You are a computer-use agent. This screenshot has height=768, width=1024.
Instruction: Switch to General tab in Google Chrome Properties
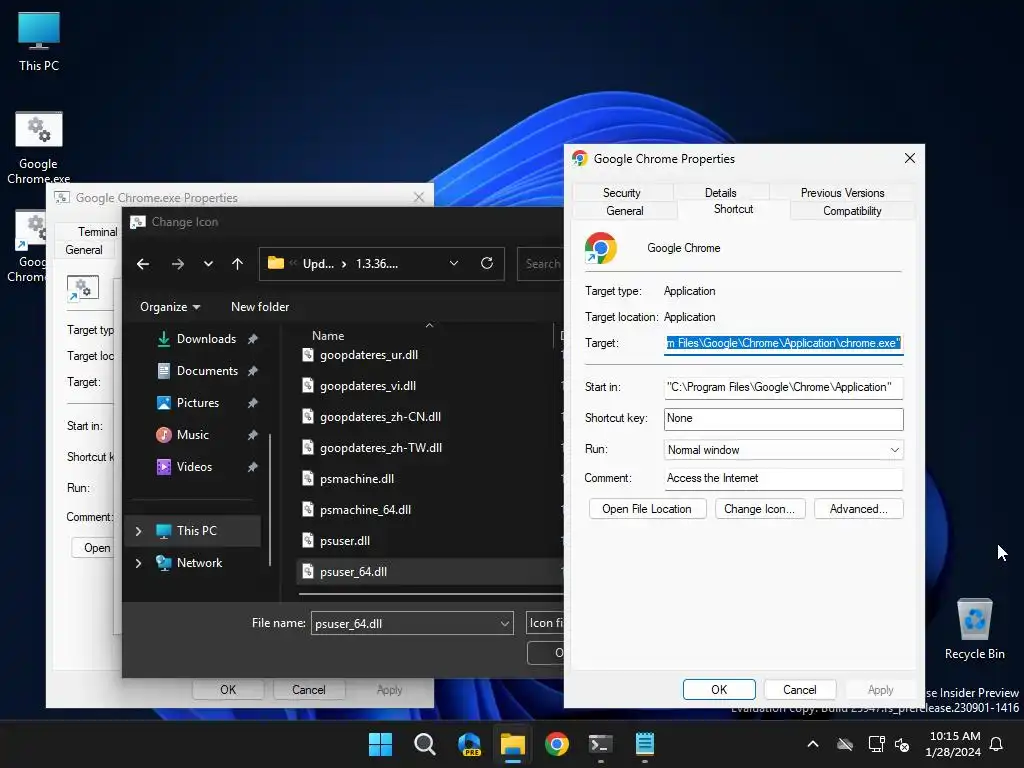(x=624, y=211)
